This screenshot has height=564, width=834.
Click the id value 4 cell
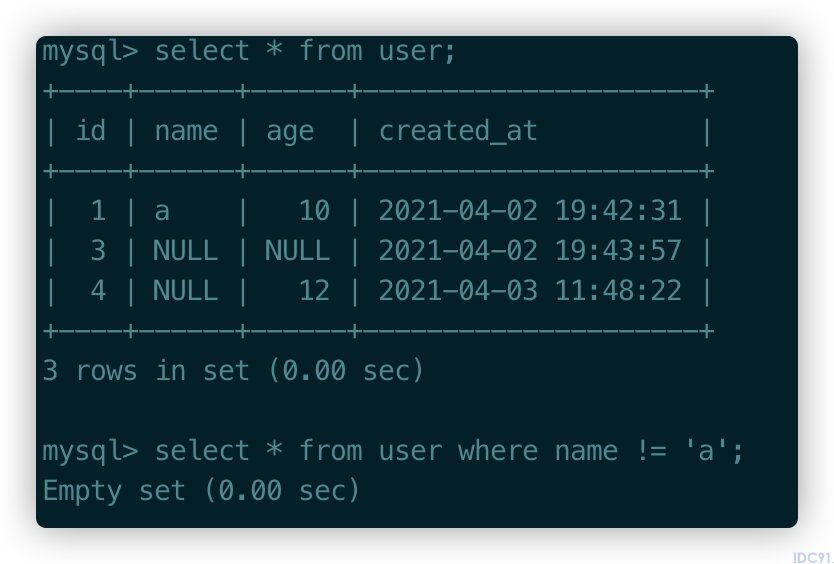pyautogui.click(x=98, y=291)
